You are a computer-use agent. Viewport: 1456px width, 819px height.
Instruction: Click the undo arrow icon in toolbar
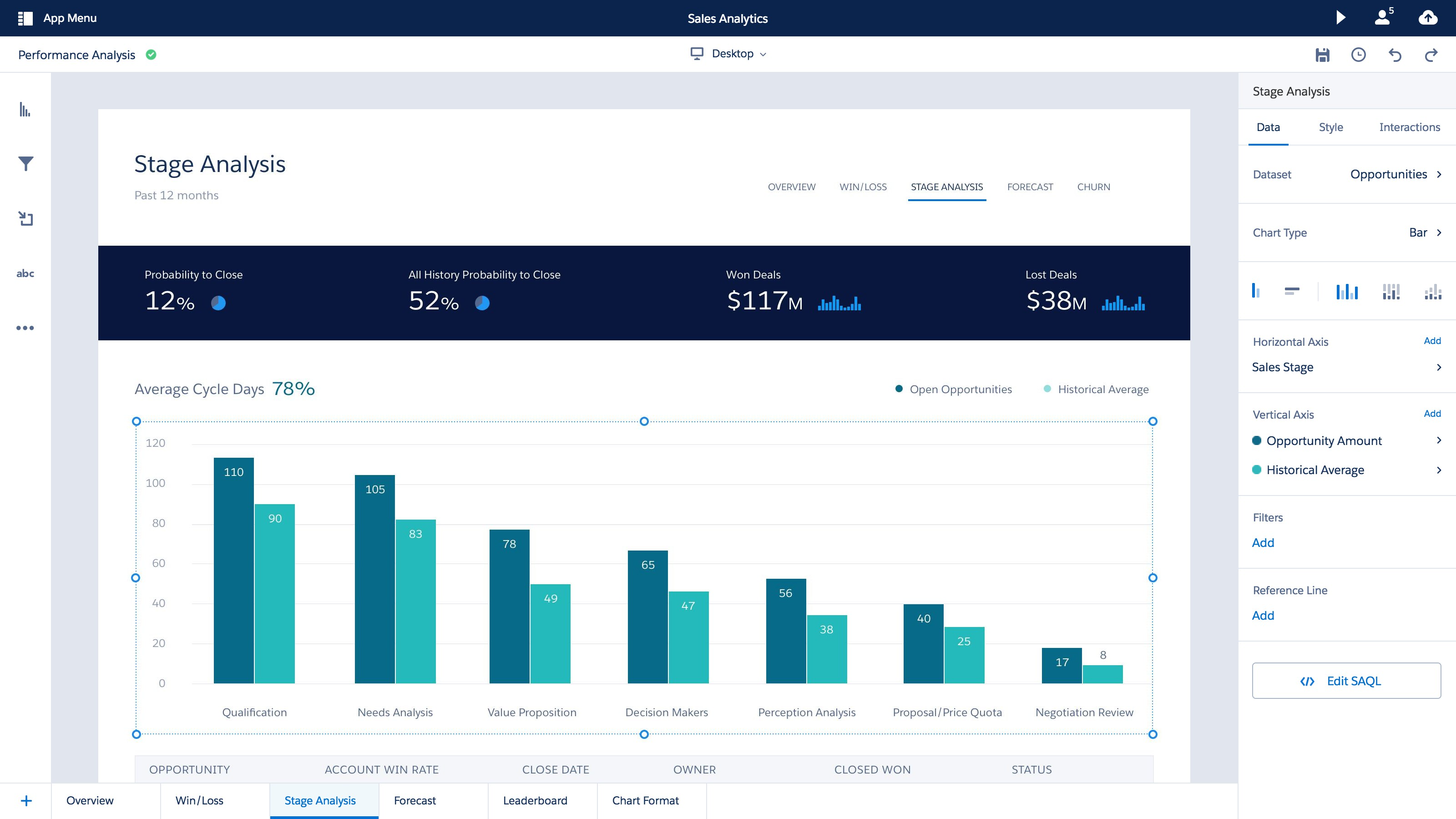(x=1395, y=54)
